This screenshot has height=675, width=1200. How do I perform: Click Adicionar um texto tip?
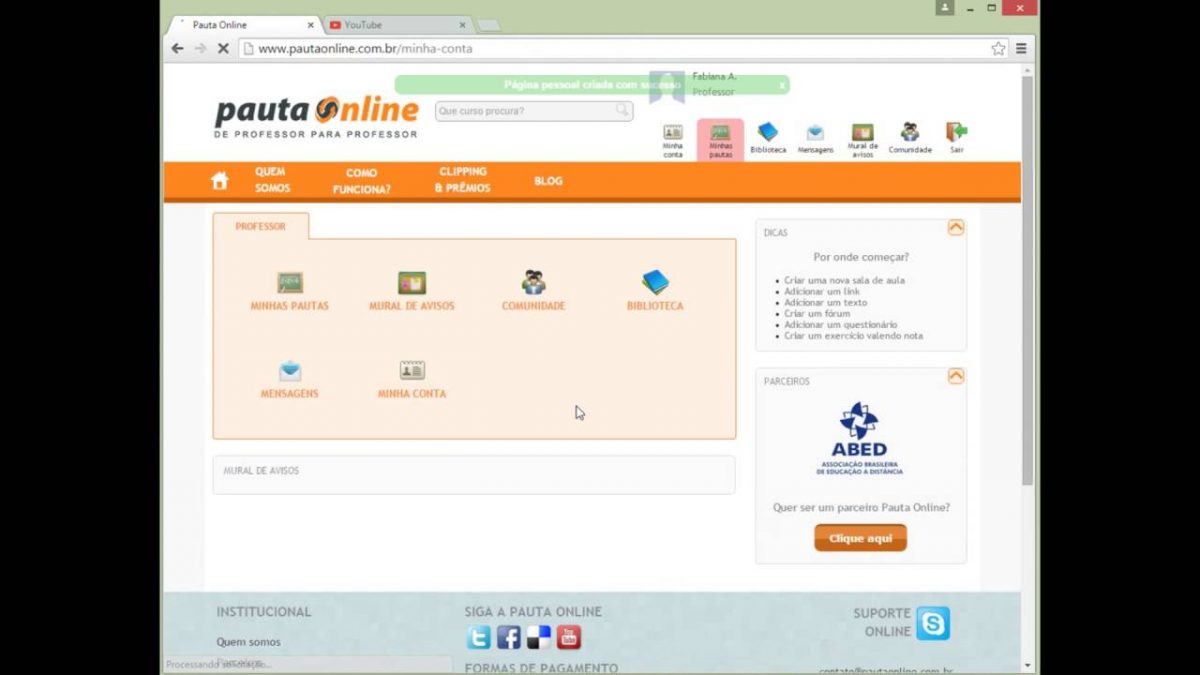point(825,302)
